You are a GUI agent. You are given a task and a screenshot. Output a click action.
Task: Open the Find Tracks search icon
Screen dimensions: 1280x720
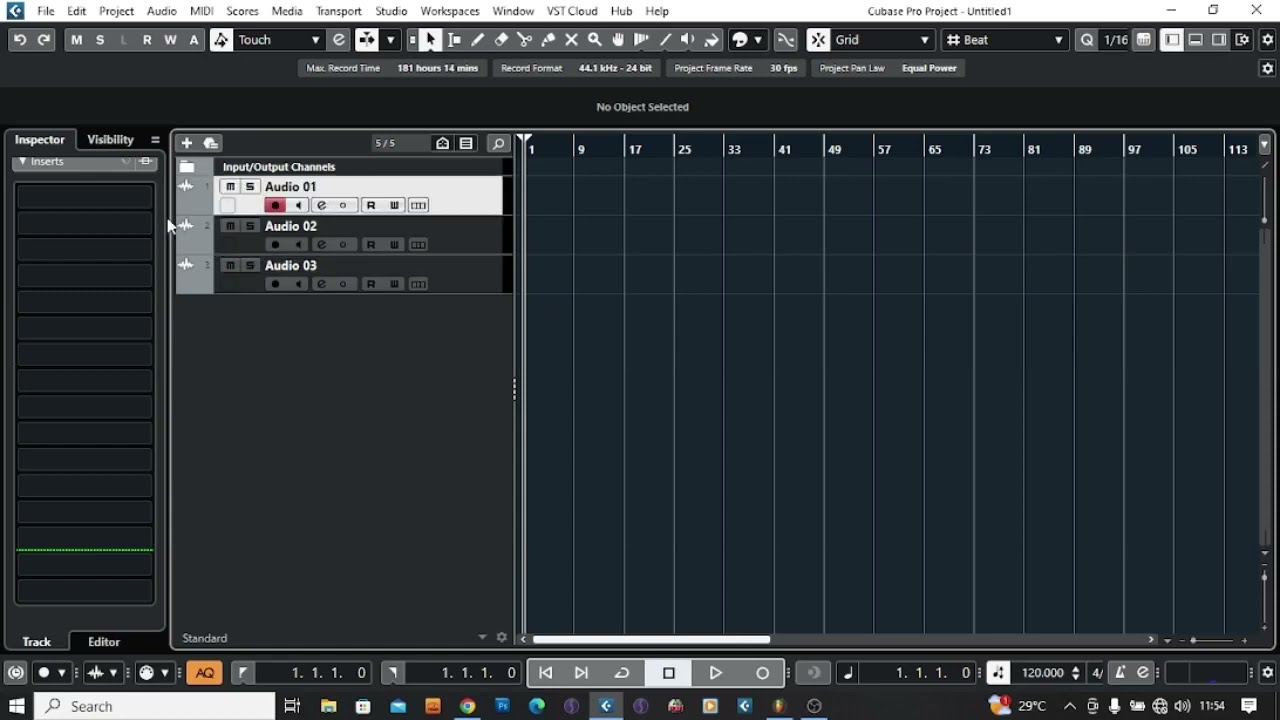click(x=498, y=143)
